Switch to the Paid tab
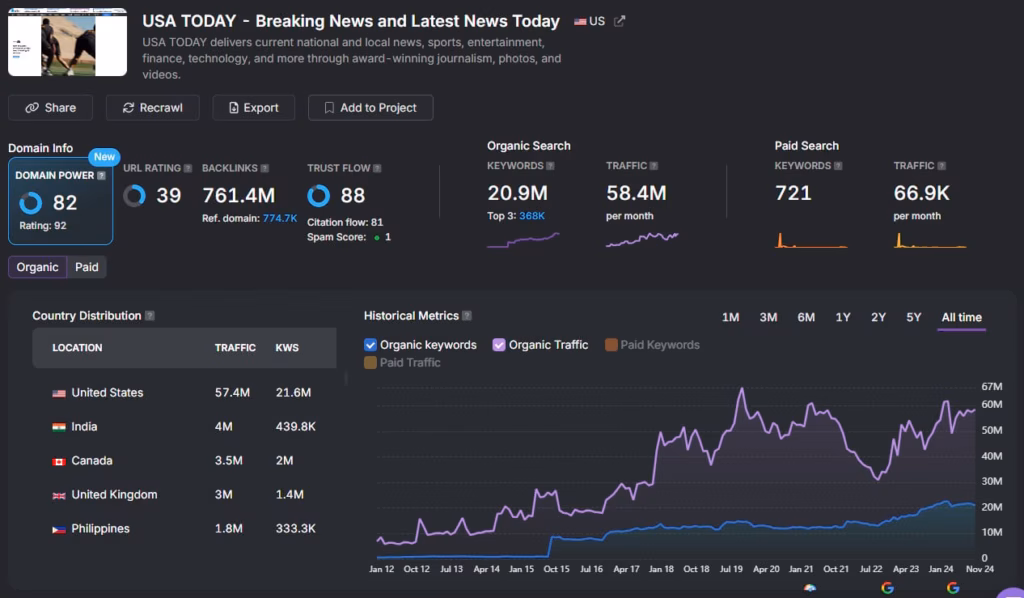The height and width of the screenshot is (598, 1024). 87,267
